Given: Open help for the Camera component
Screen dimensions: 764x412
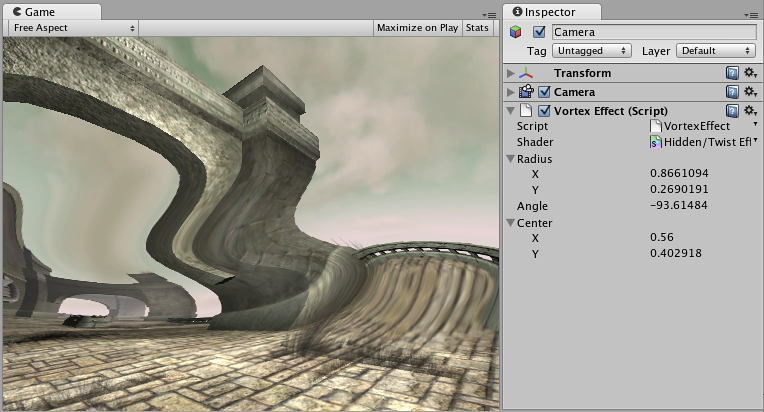Looking at the screenshot, I should [x=732, y=92].
